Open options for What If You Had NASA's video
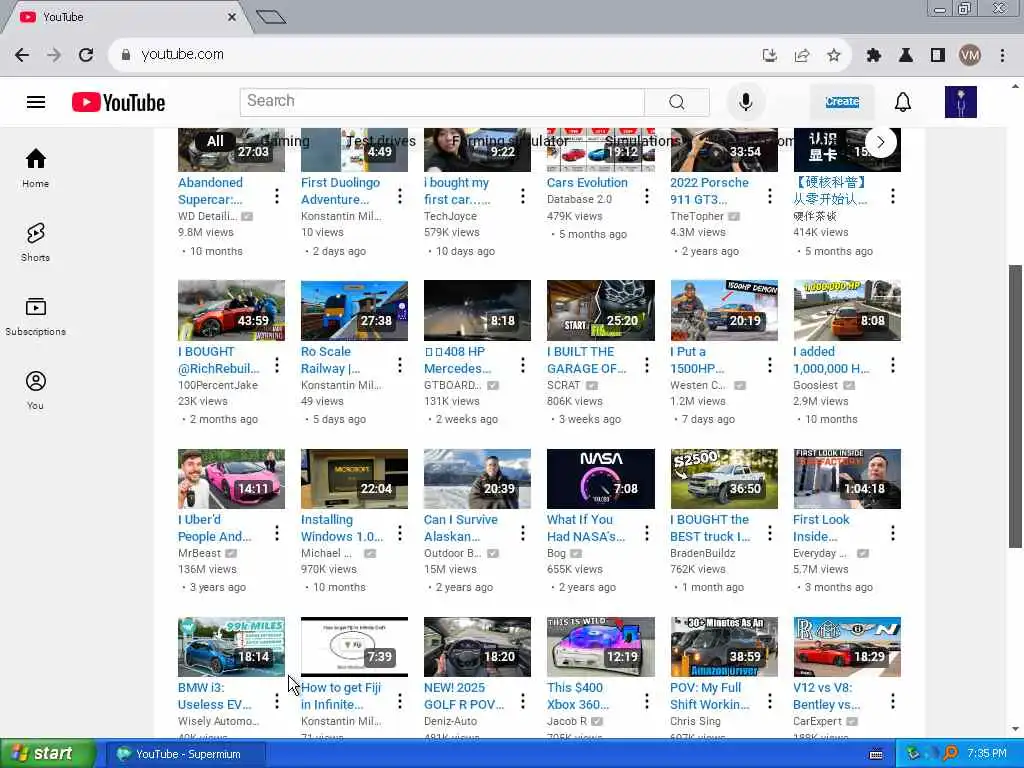1024x768 pixels. (x=647, y=534)
